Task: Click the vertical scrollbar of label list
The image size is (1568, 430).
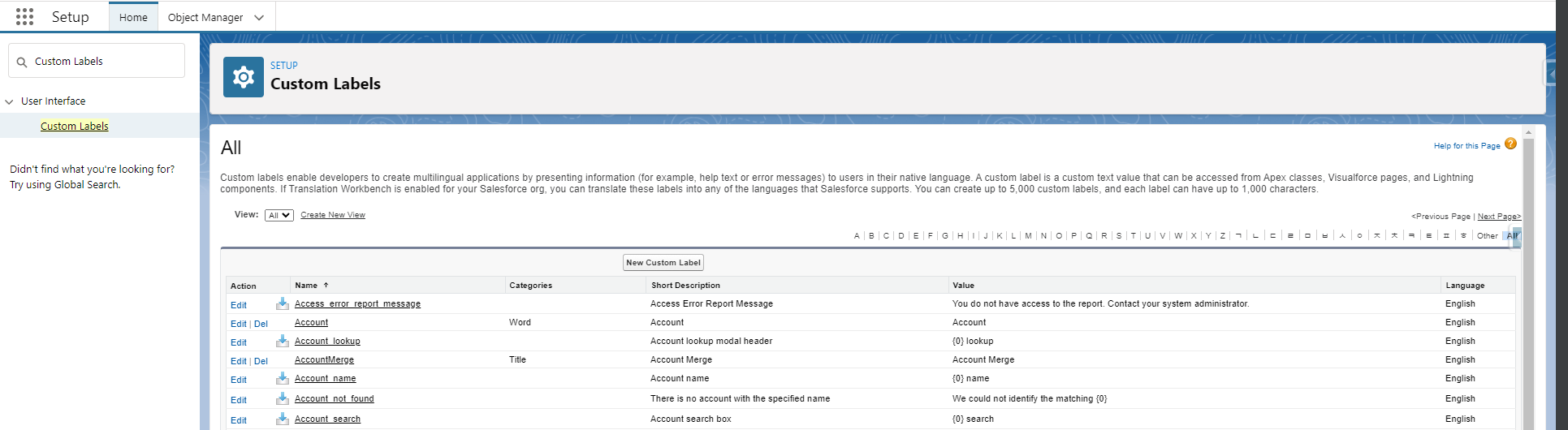Action: pyautogui.click(x=1528, y=284)
